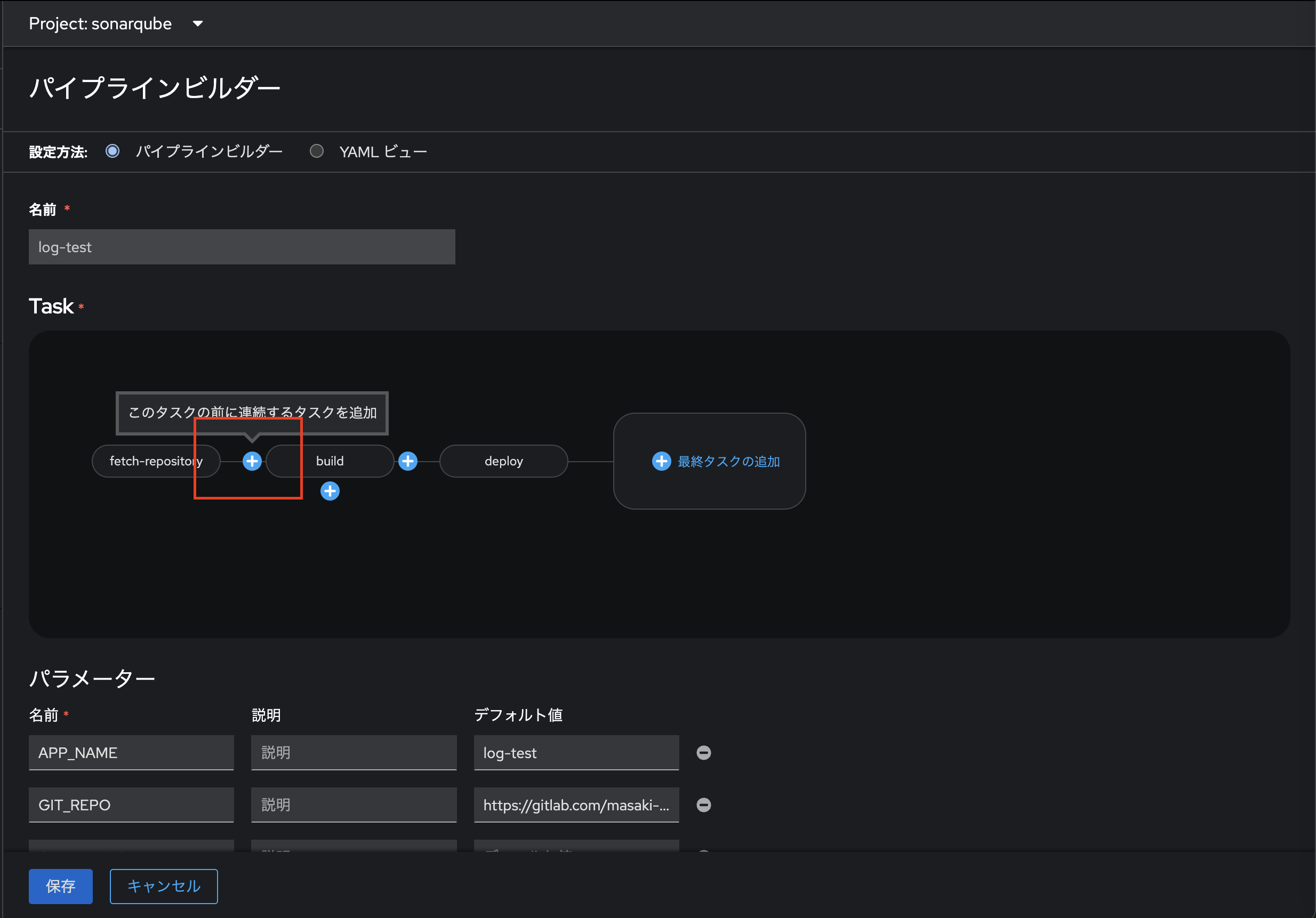
Task: Click the plus icon before the build task
Action: pyautogui.click(x=252, y=461)
